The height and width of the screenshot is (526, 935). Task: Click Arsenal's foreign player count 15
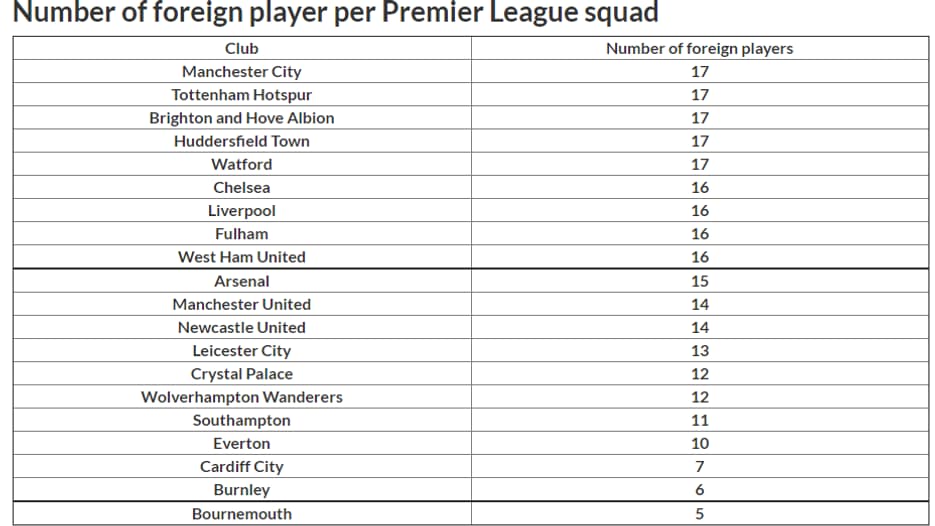click(699, 281)
